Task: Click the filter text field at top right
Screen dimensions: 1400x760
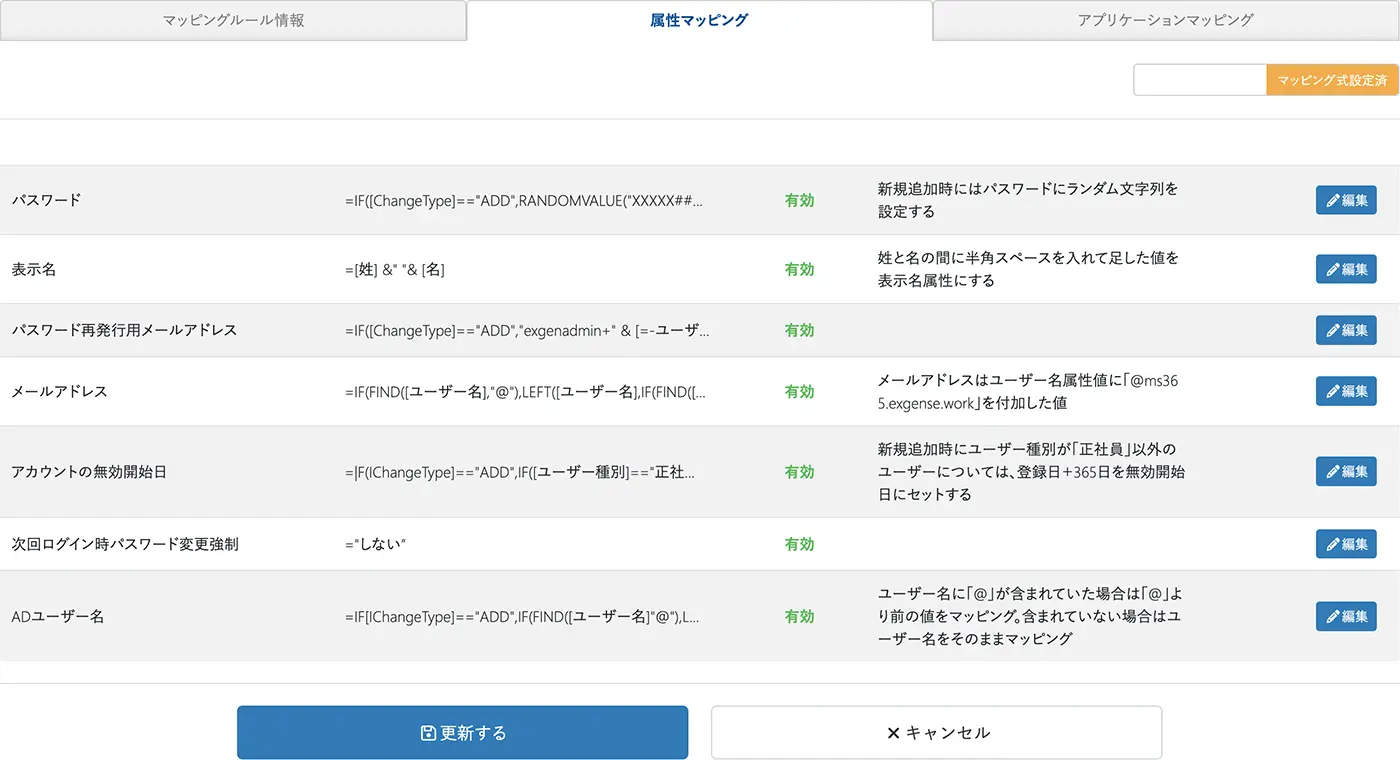Action: point(1200,80)
